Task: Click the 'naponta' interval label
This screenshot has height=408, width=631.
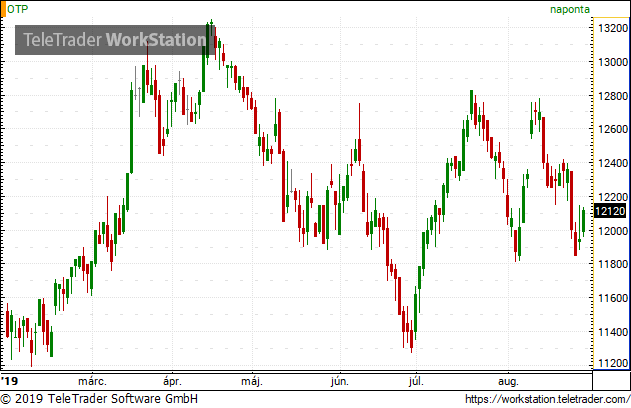Action: click(569, 9)
